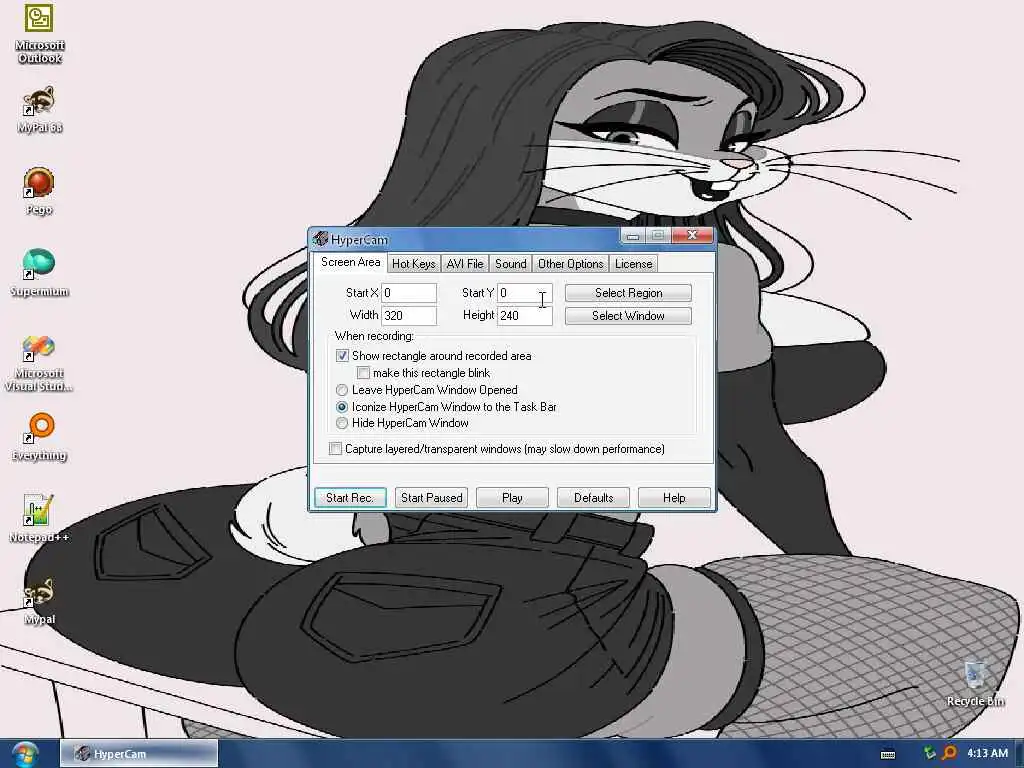Click HyperCam taskbar button

click(139, 754)
